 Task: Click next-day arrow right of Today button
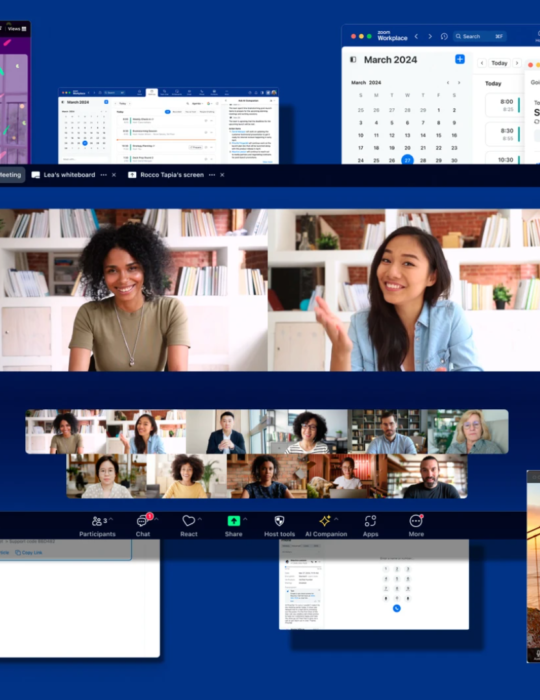tap(517, 63)
